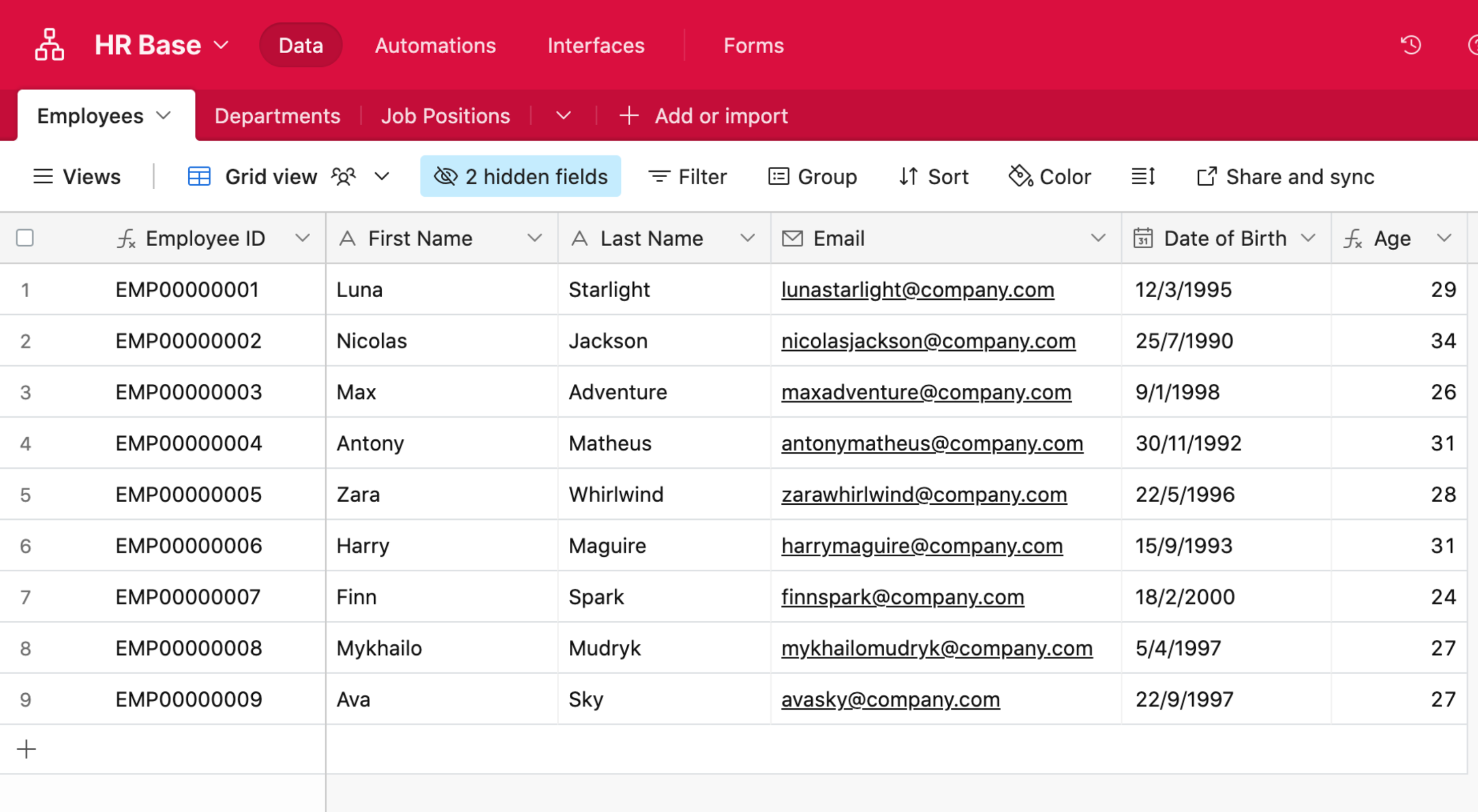
Task: Click the Views hamburger menu icon
Action: pyautogui.click(x=43, y=177)
